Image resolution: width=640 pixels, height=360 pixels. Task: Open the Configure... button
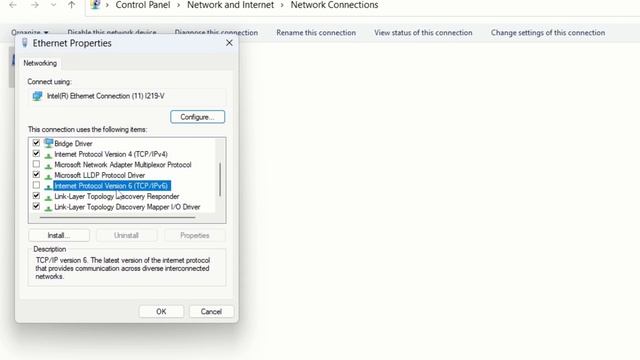(198, 117)
